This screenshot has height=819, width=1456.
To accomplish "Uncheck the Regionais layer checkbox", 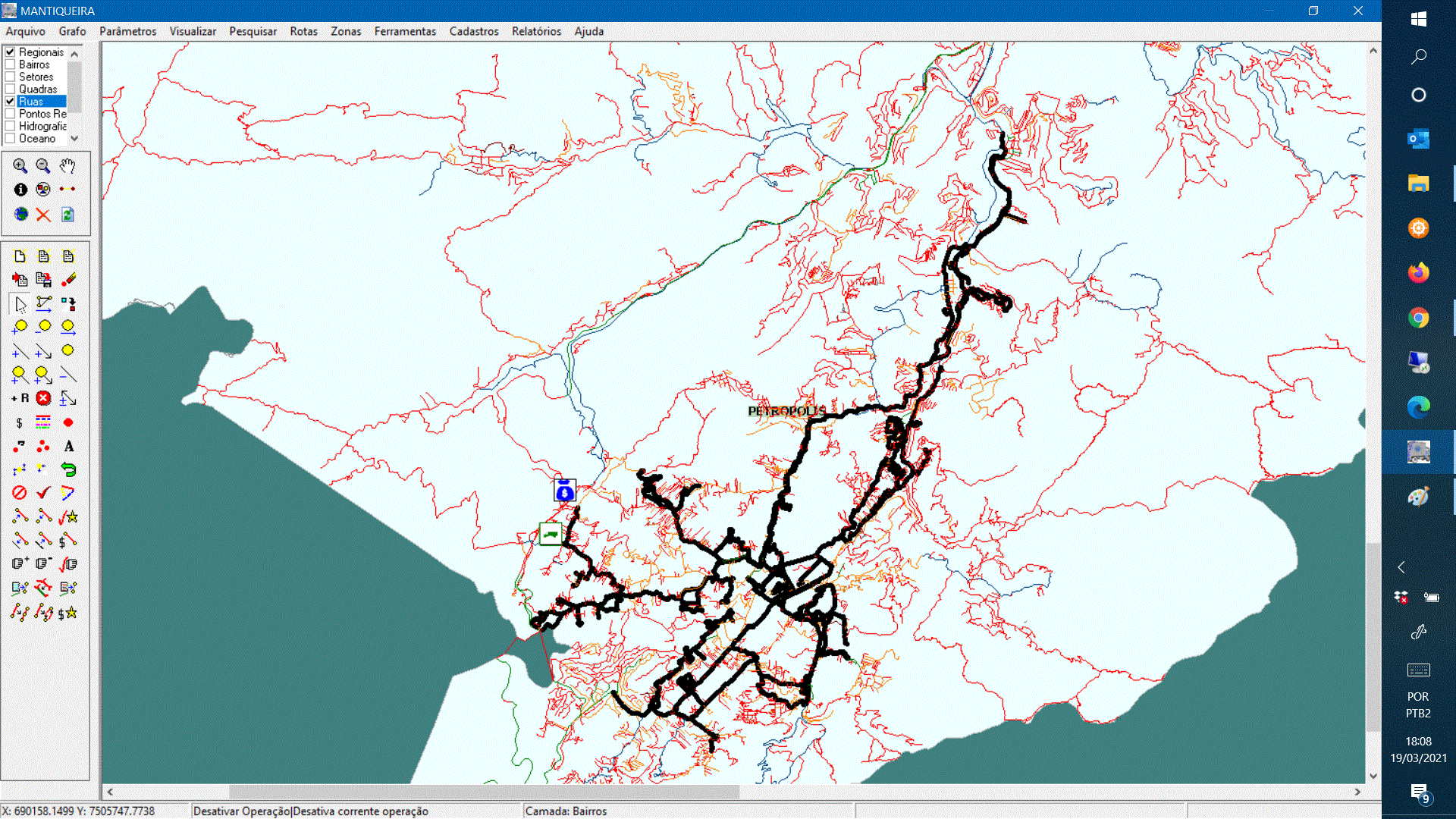I will 11,52.
